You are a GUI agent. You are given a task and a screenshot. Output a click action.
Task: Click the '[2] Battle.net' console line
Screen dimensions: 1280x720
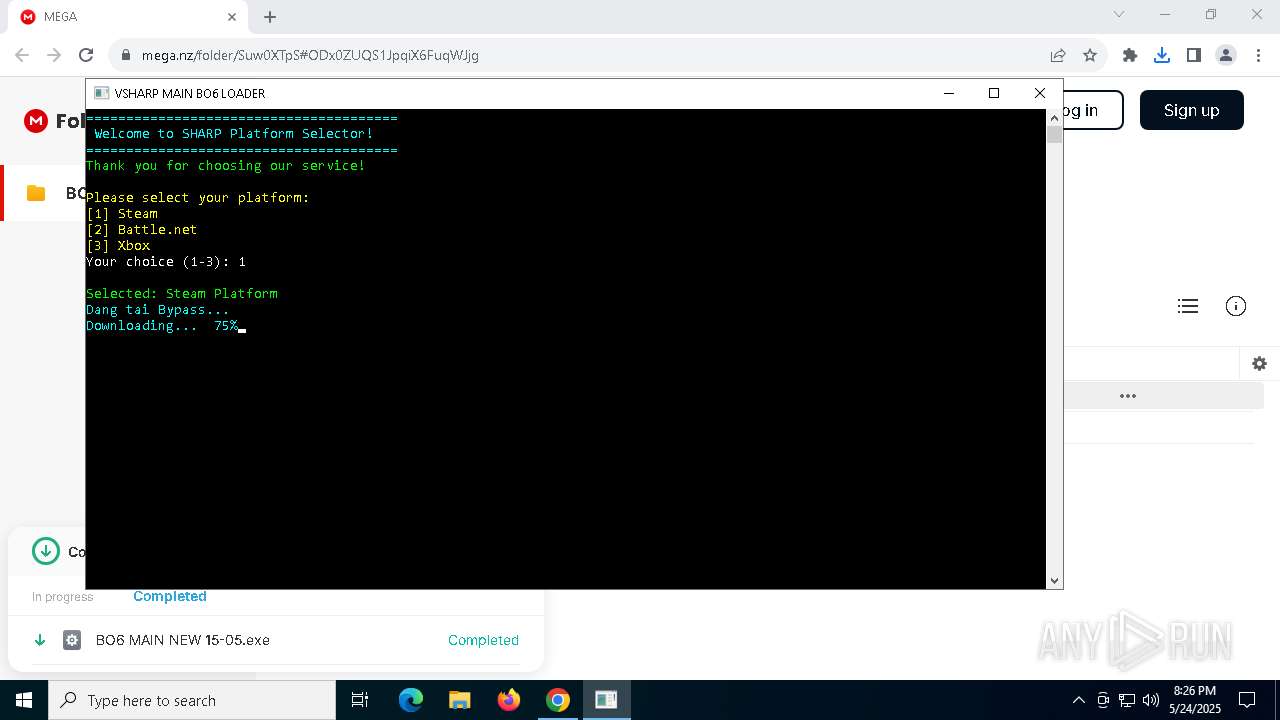[x=142, y=229]
